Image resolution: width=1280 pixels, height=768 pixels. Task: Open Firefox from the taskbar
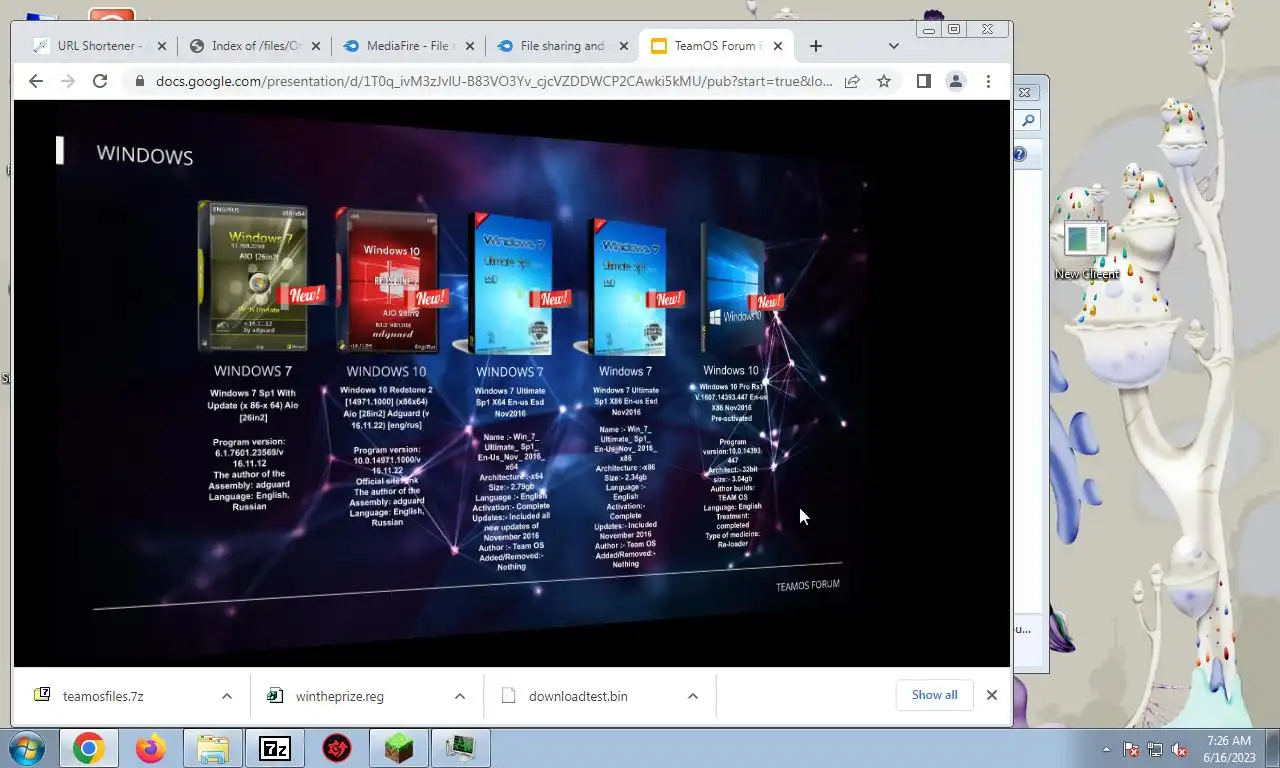point(151,748)
